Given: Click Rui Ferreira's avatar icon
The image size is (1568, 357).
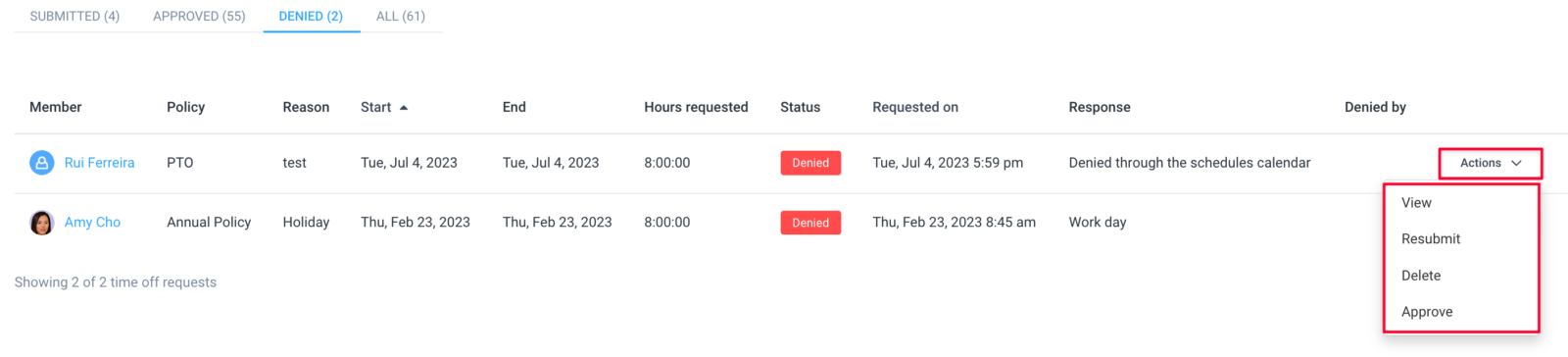Looking at the screenshot, I should pos(41,163).
